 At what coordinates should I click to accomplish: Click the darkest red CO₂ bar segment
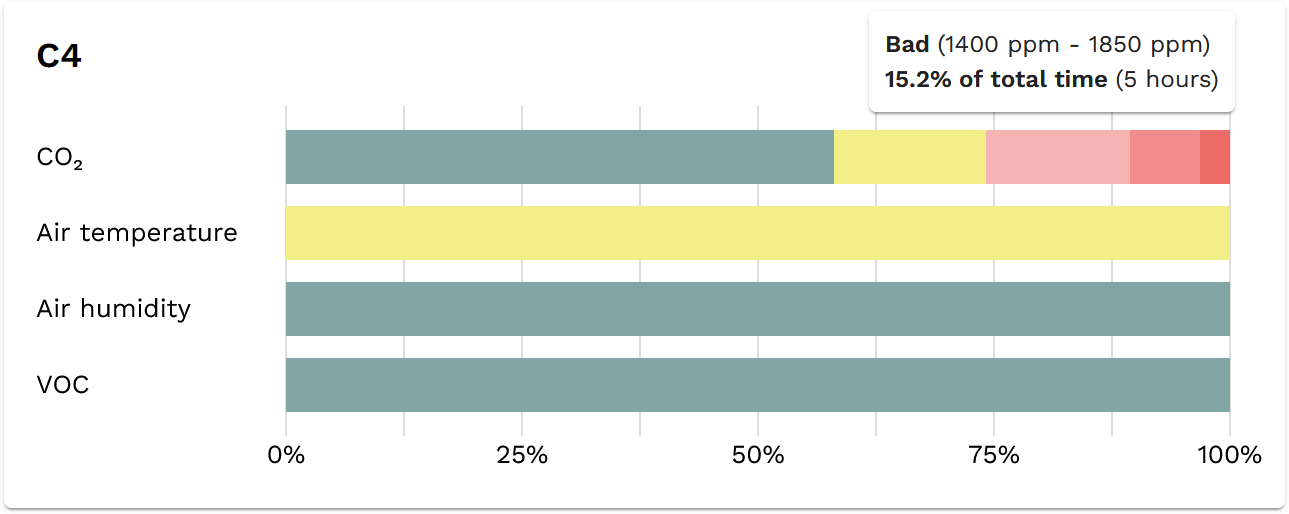1214,157
